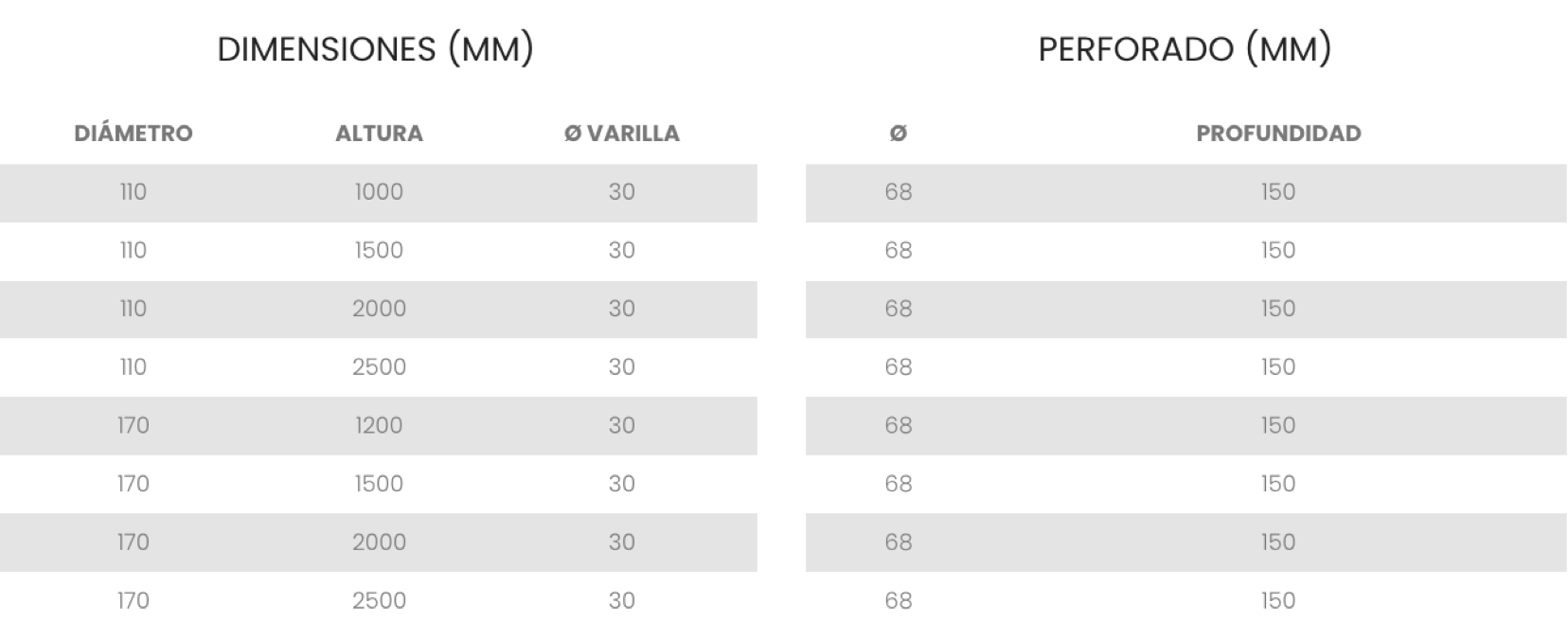The width and height of the screenshot is (1568, 640).
Task: Select Ø varilla 30 in the last row
Action: click(621, 601)
